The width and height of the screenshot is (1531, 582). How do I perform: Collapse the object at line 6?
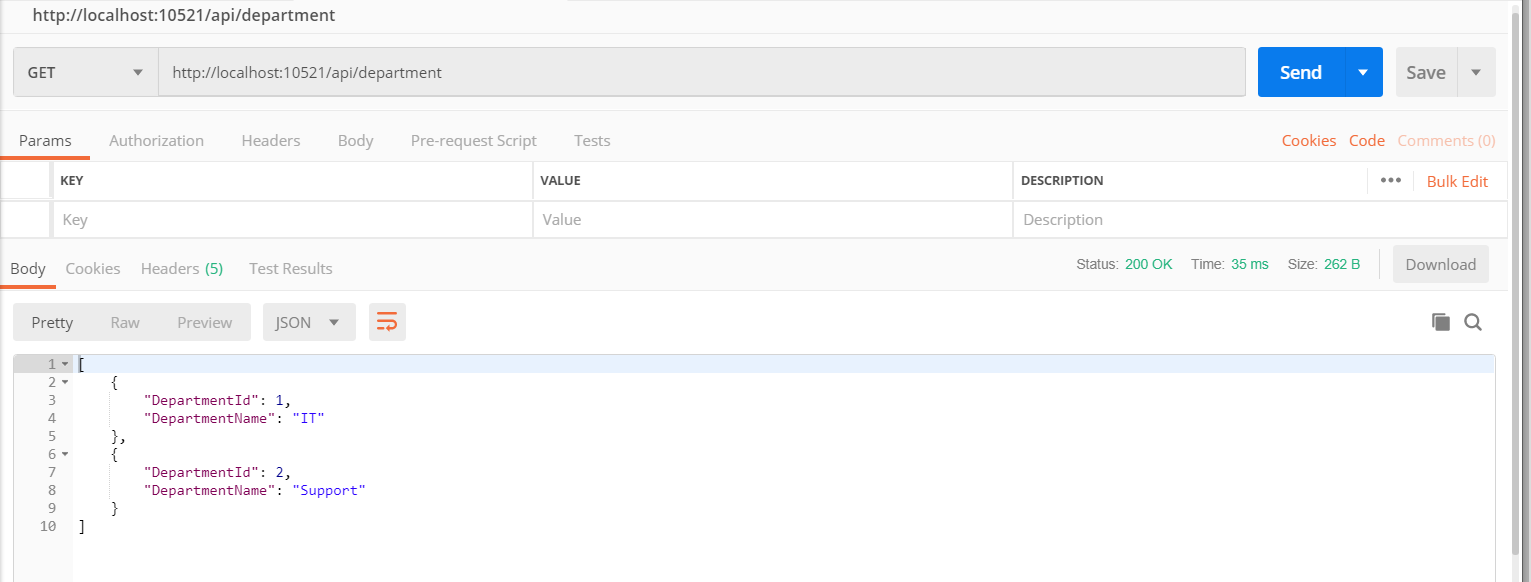[x=65, y=454]
